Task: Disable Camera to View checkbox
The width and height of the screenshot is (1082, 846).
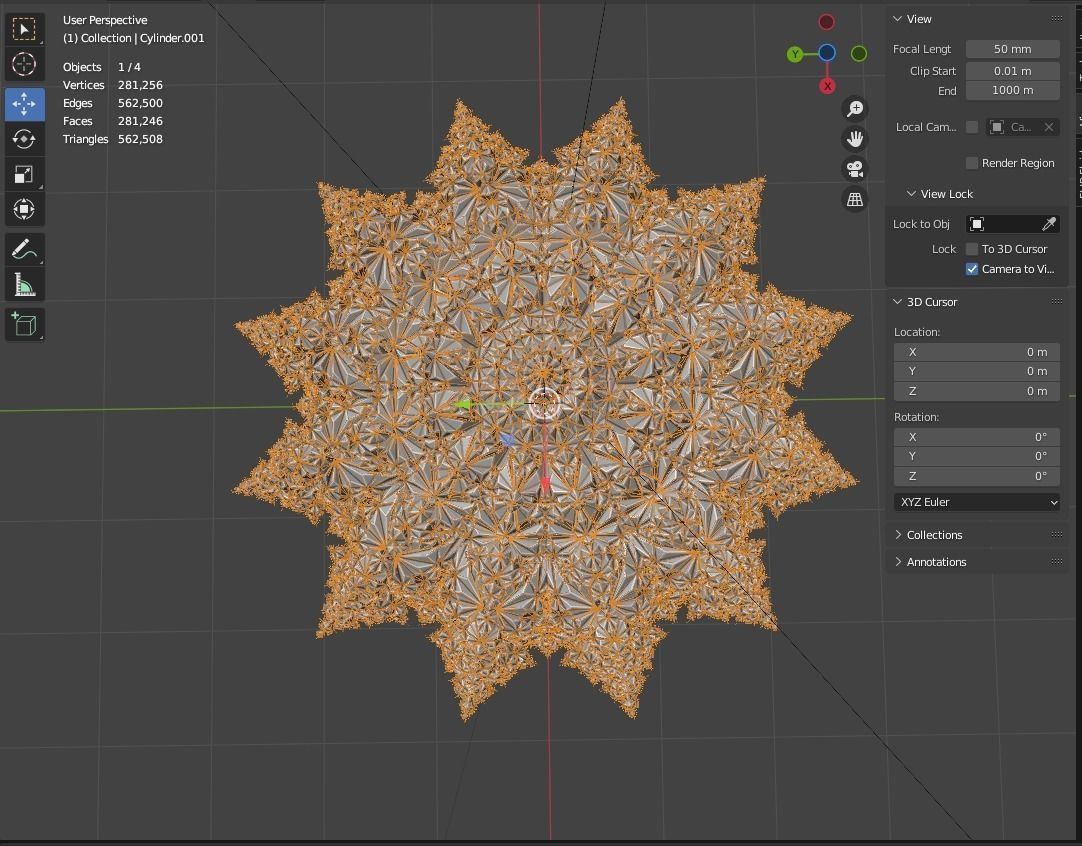Action: coord(972,269)
